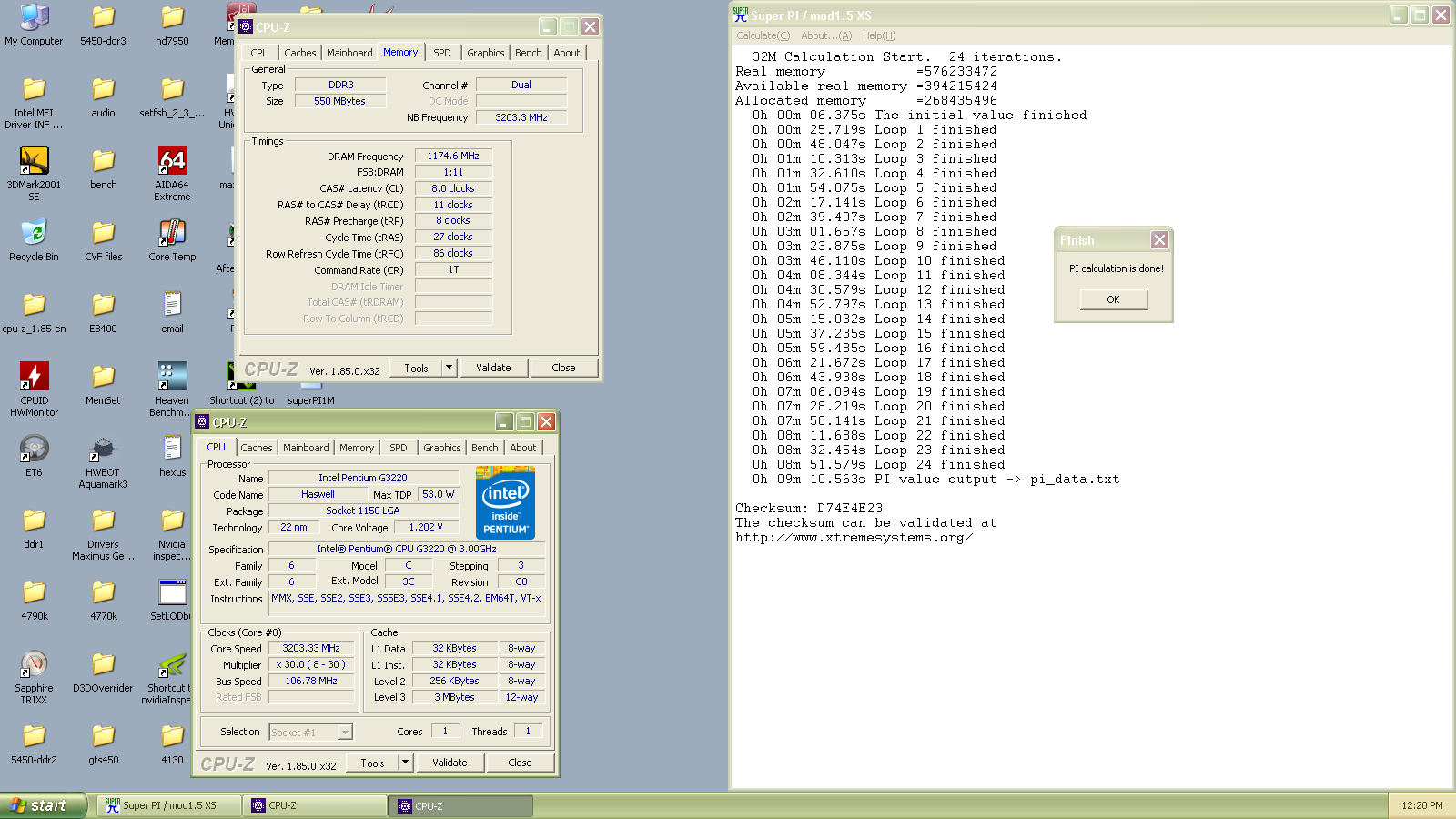Open the 4790k folder icon
Viewport: 1456px width, 819px height.
(34, 600)
